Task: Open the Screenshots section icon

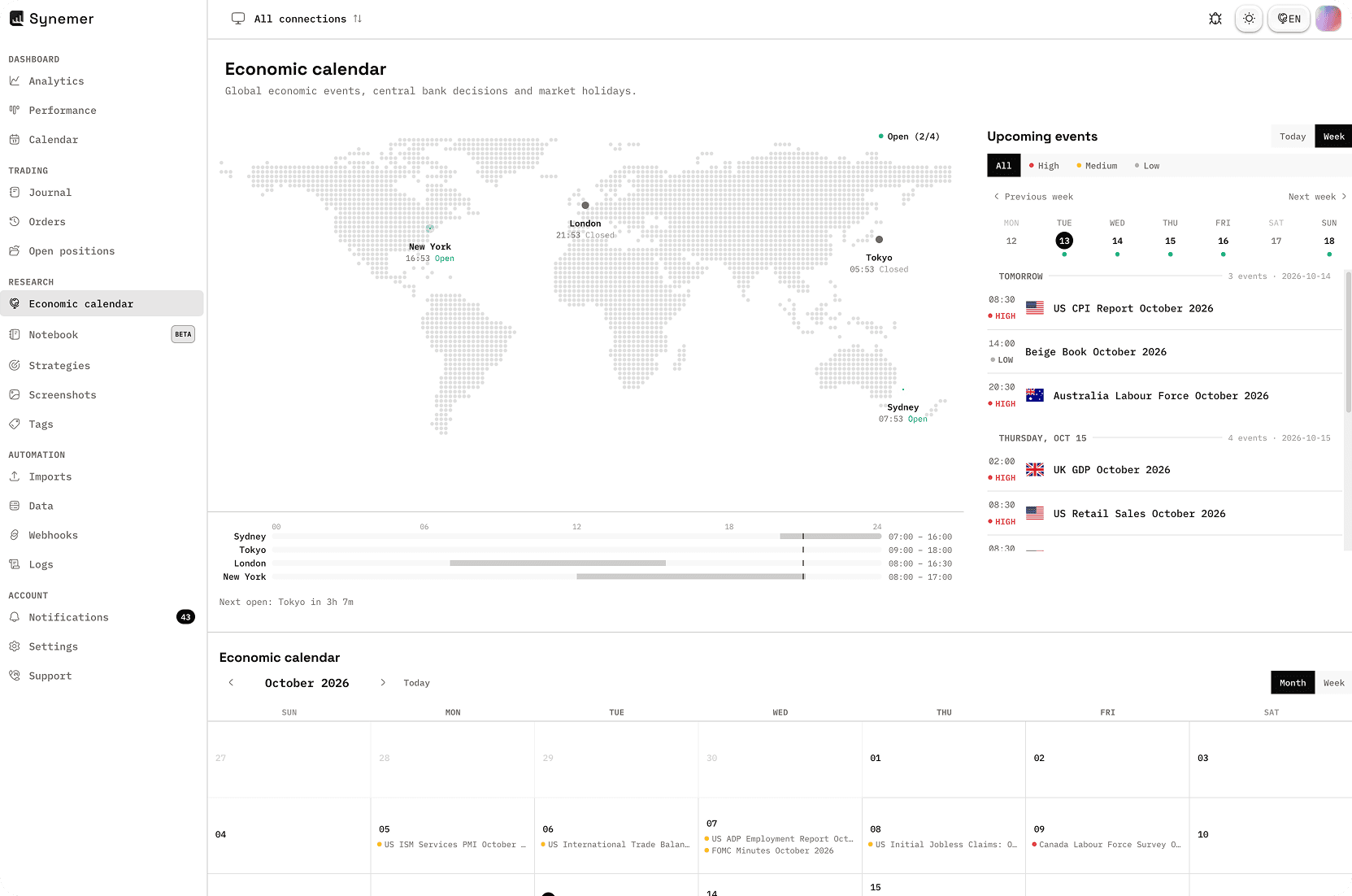Action: [15, 394]
